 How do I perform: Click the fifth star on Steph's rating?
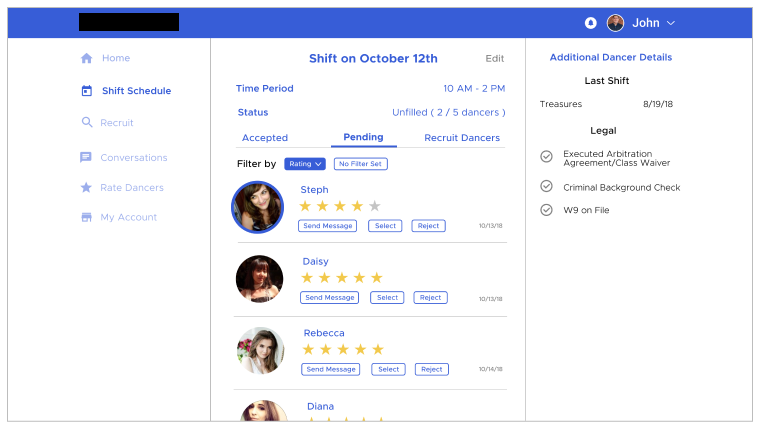[375, 206]
